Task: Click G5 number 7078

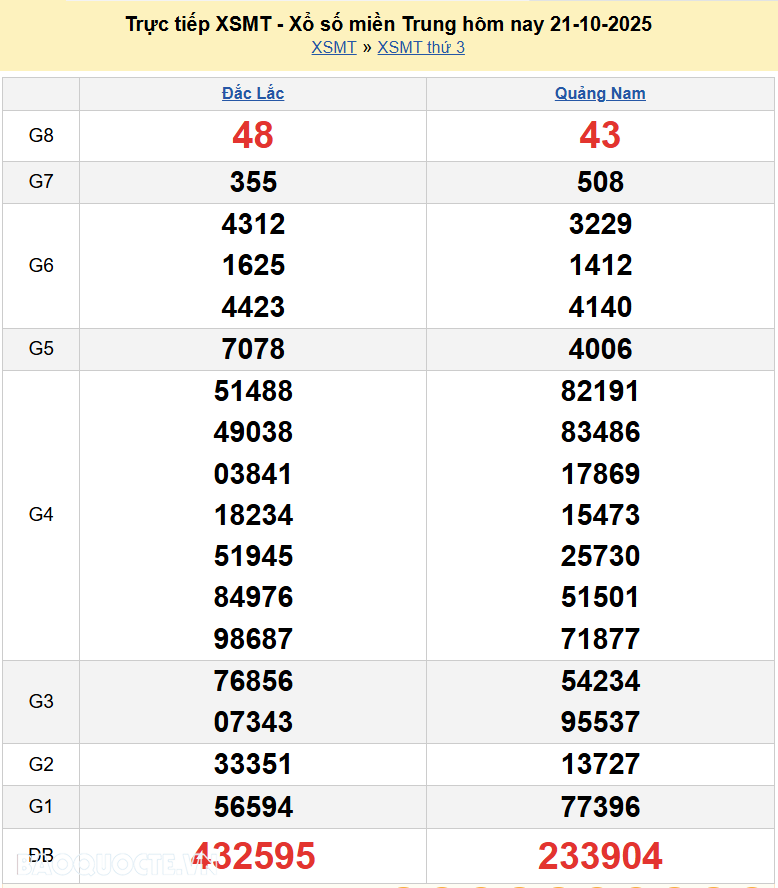Action: click(x=253, y=349)
